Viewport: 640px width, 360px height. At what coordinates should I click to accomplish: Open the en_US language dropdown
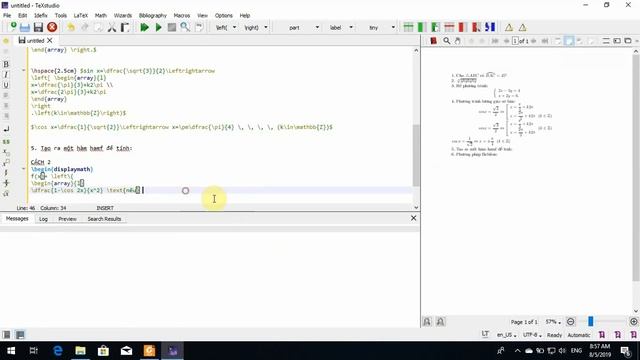click(x=507, y=335)
